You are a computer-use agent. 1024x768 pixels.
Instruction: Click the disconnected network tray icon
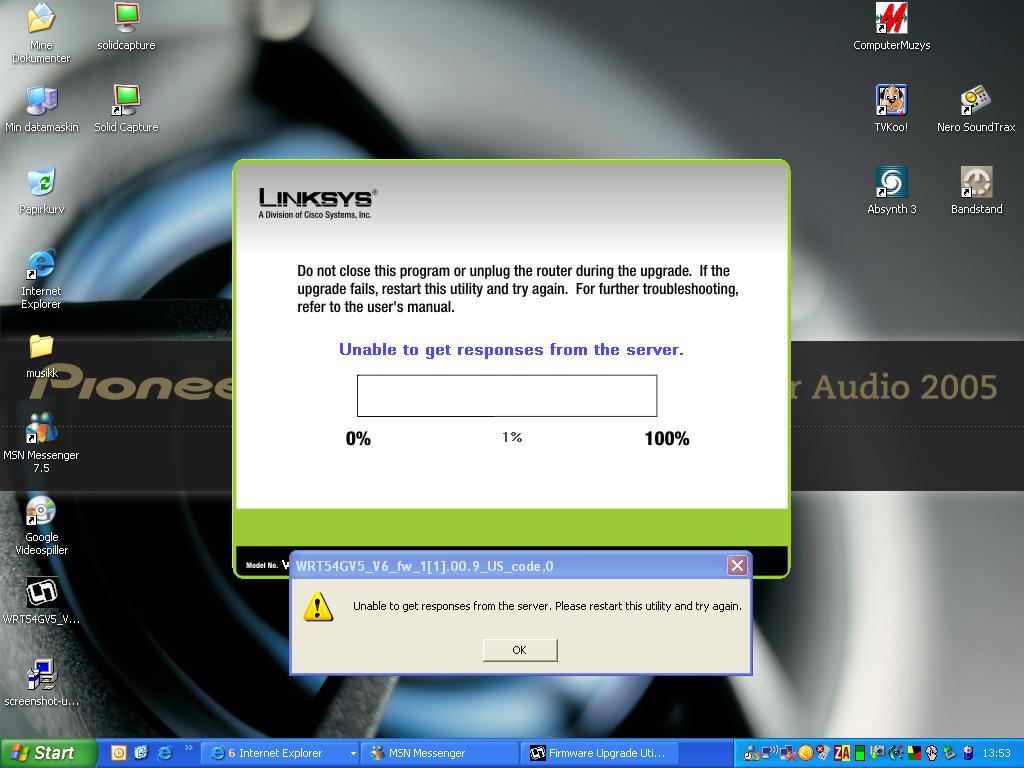788,753
